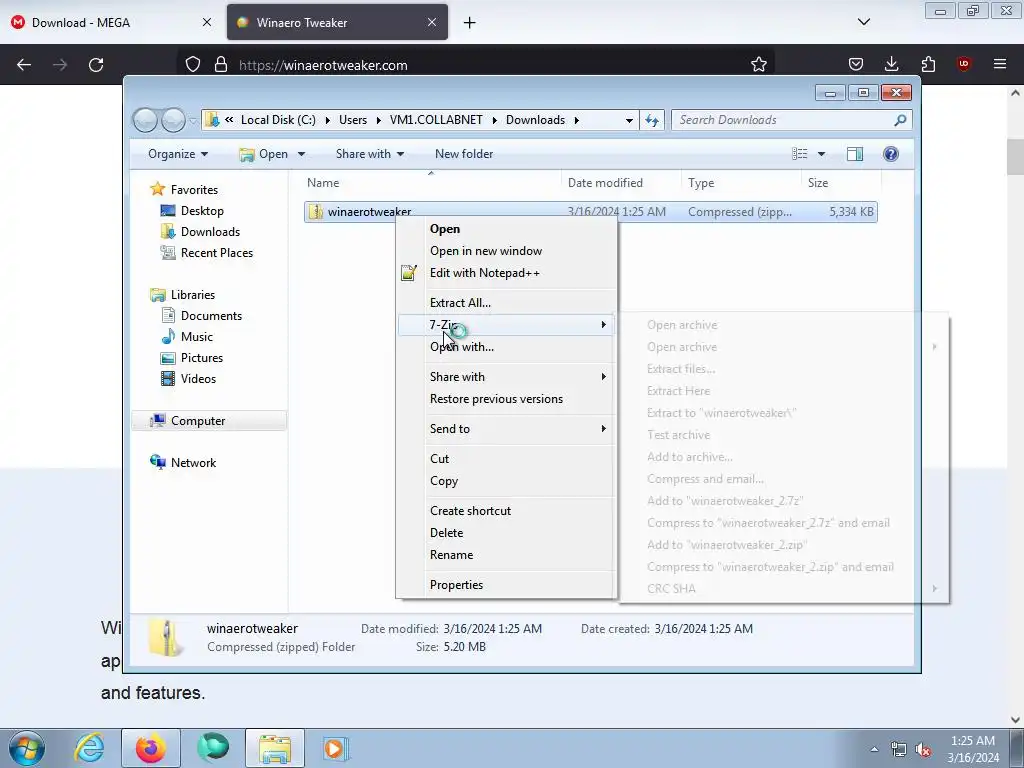The image size is (1024, 768).
Task: Sort files by Date modified column
Action: click(x=621, y=183)
